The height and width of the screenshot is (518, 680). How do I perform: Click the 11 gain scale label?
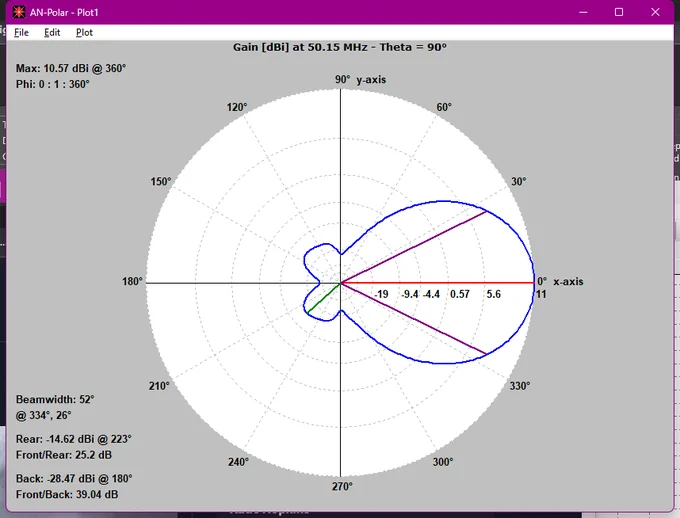click(541, 294)
